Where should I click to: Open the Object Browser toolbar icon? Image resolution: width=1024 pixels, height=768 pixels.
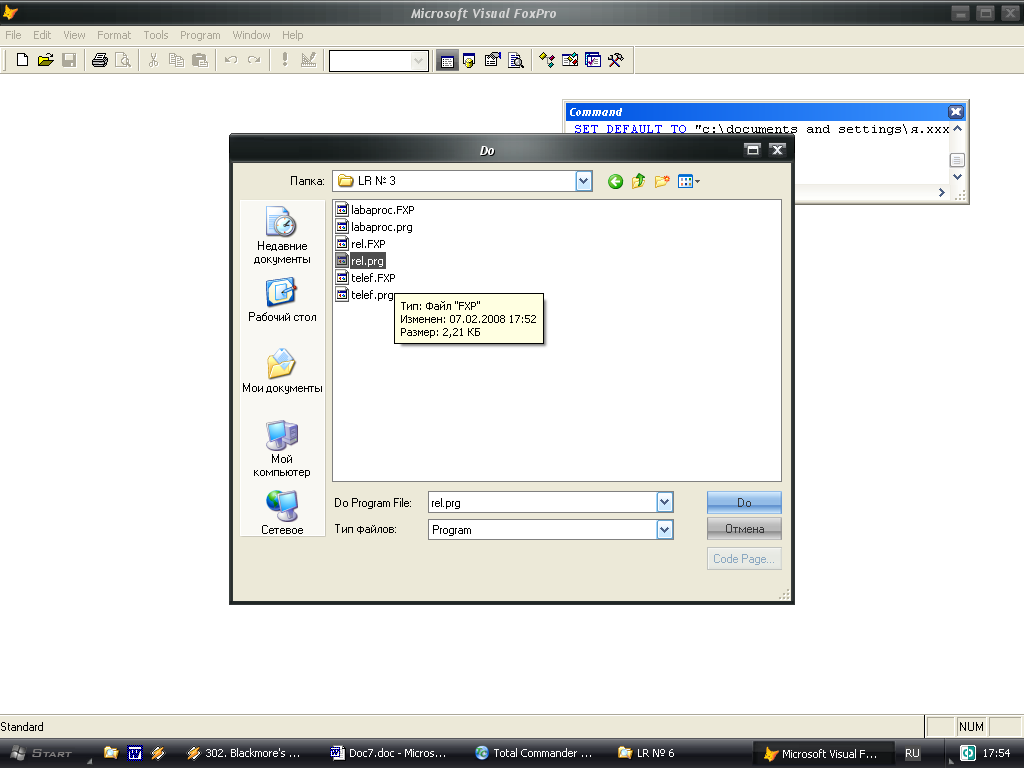(x=569, y=61)
